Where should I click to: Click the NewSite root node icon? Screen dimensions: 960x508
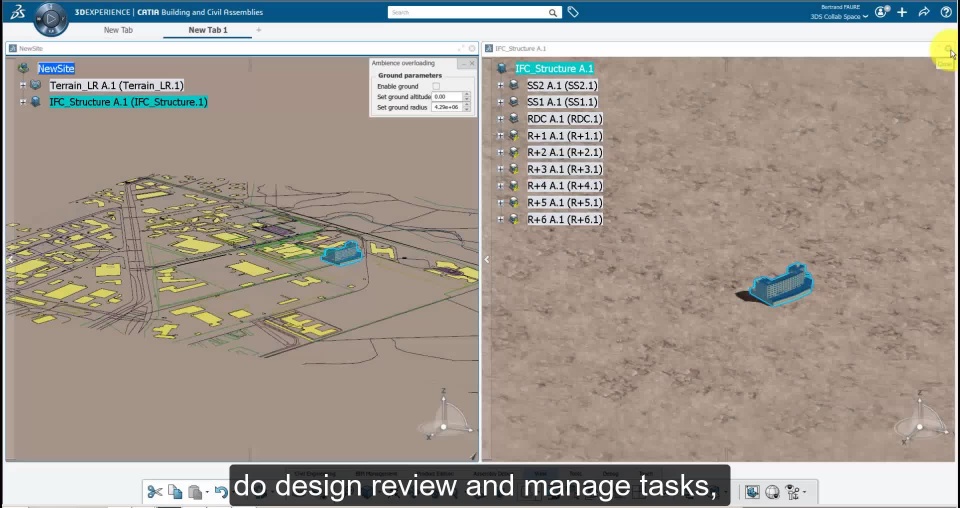[x=23, y=69]
